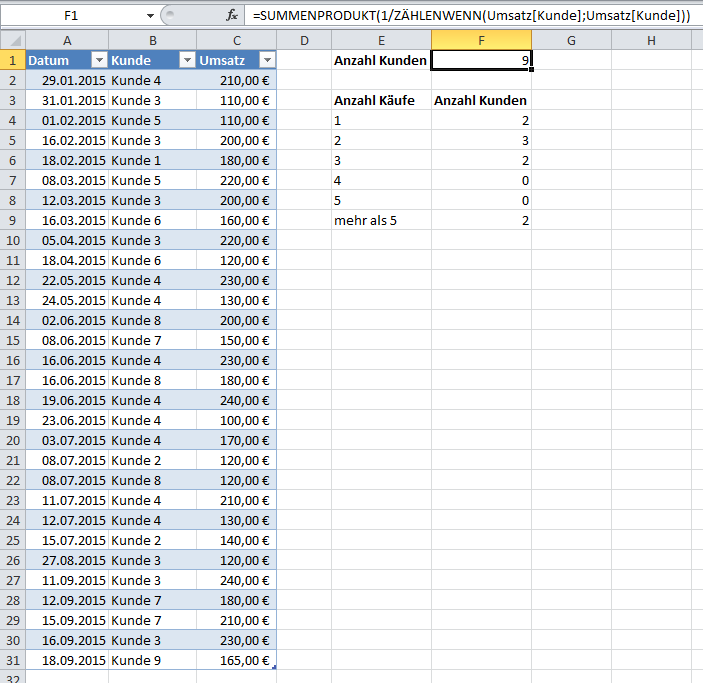
Task: Select column B header
Action: 152,40
